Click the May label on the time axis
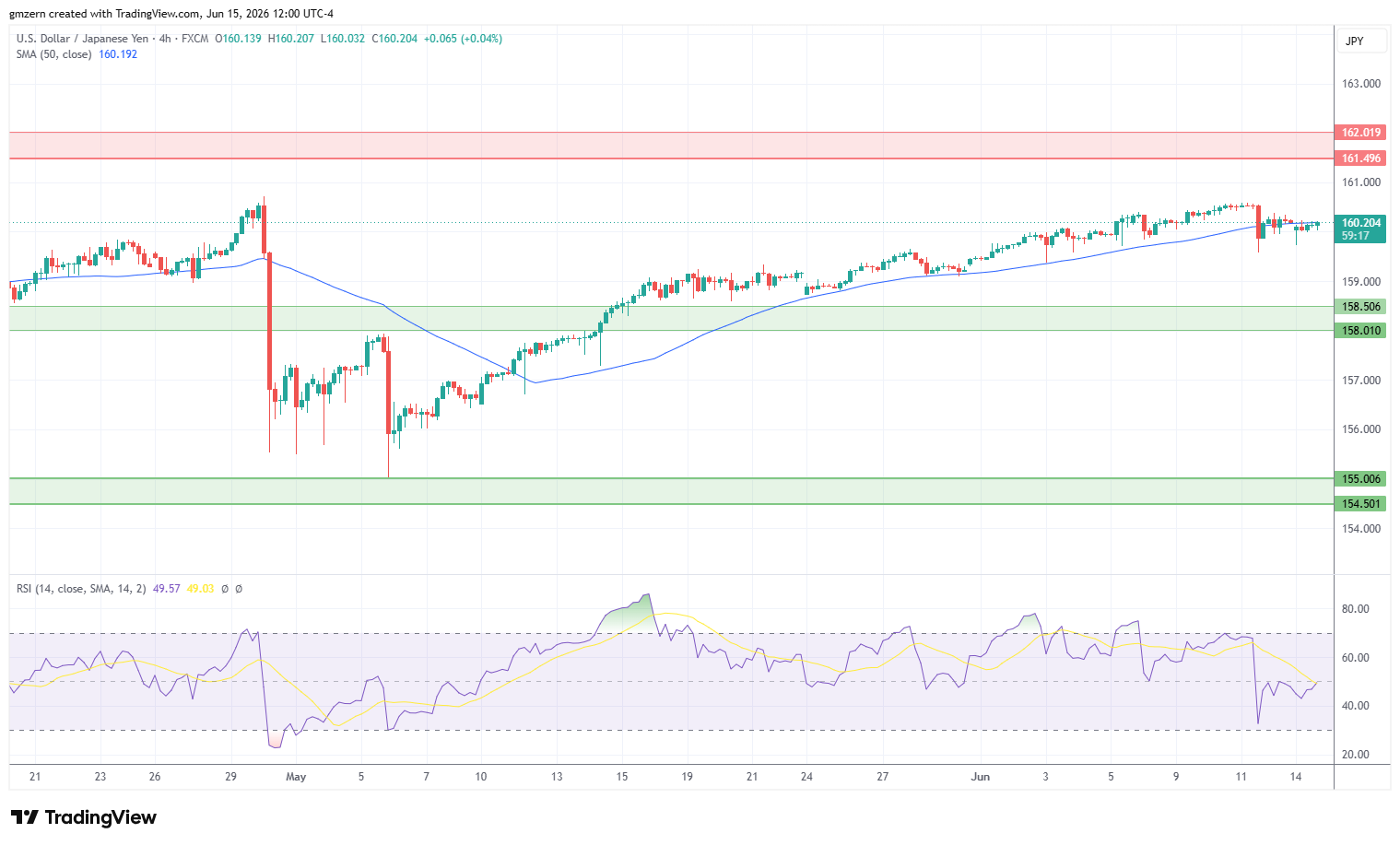The width and height of the screenshot is (1400, 845). coord(296,777)
